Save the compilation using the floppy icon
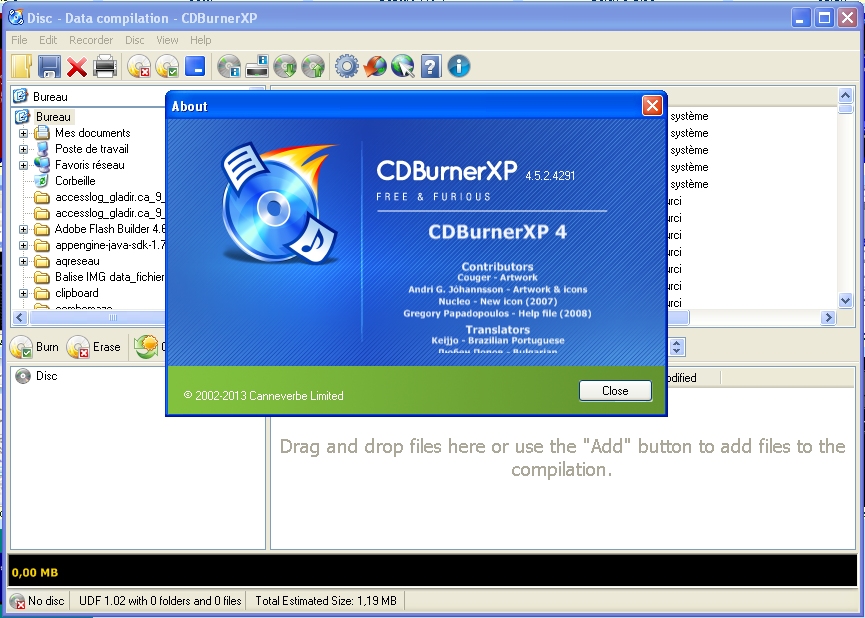Image resolution: width=865 pixels, height=618 pixels. click(49, 67)
